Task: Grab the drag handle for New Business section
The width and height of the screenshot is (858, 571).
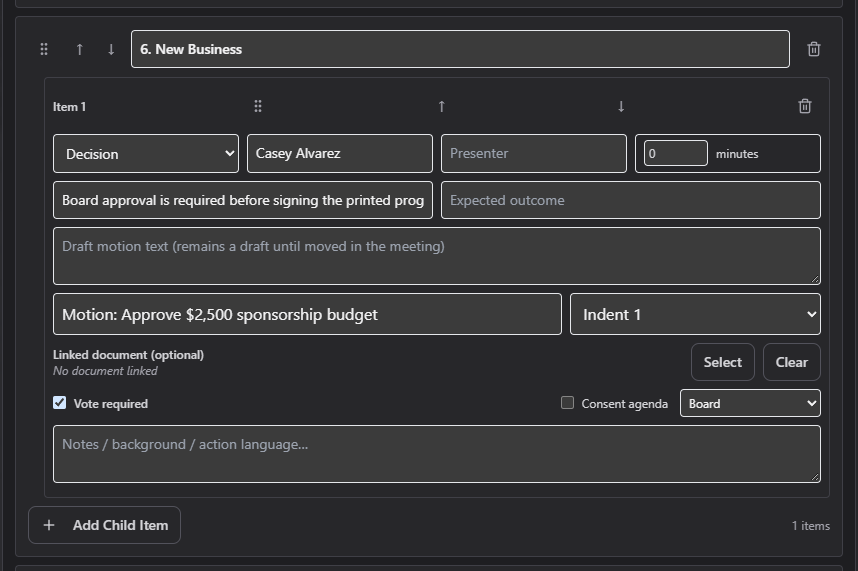Action: click(x=44, y=49)
